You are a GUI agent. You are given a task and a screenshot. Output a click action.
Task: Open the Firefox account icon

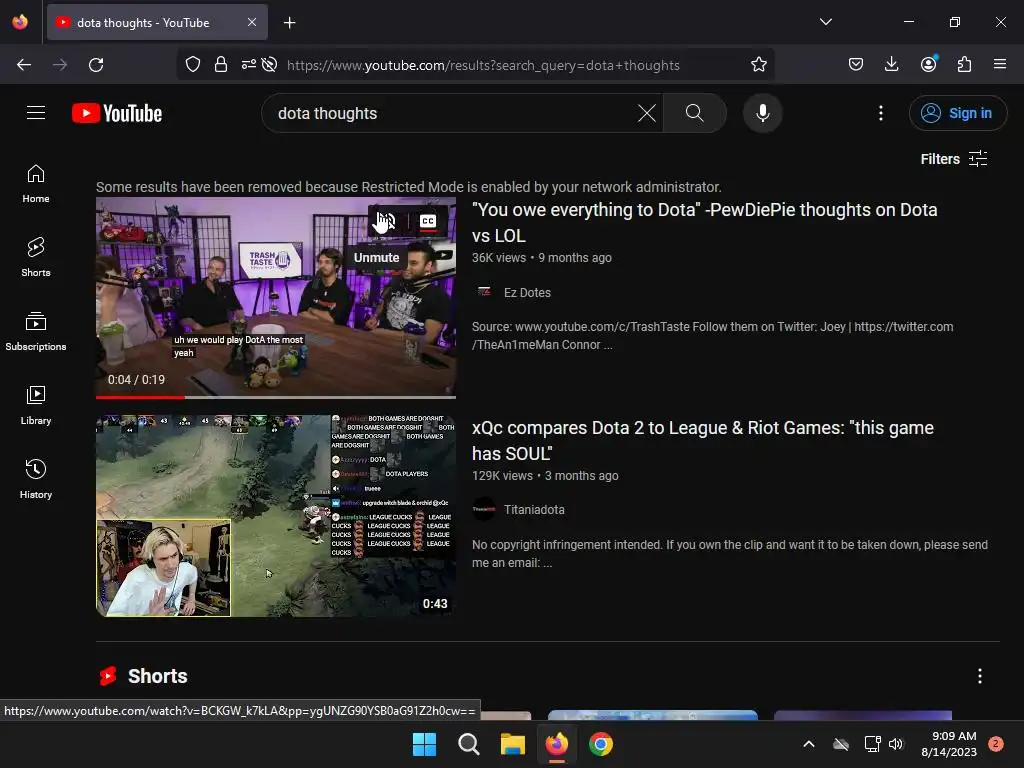pyautogui.click(x=928, y=65)
